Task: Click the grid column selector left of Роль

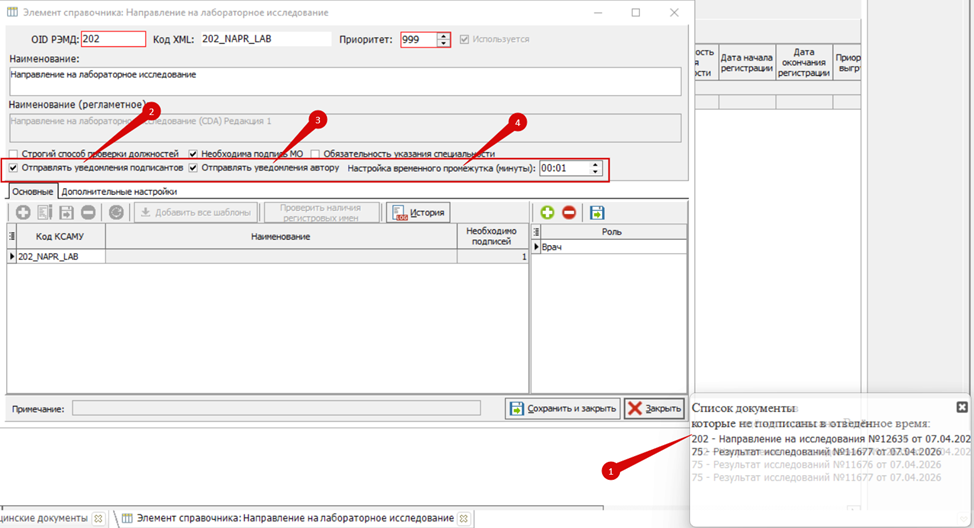Action: click(x=536, y=232)
